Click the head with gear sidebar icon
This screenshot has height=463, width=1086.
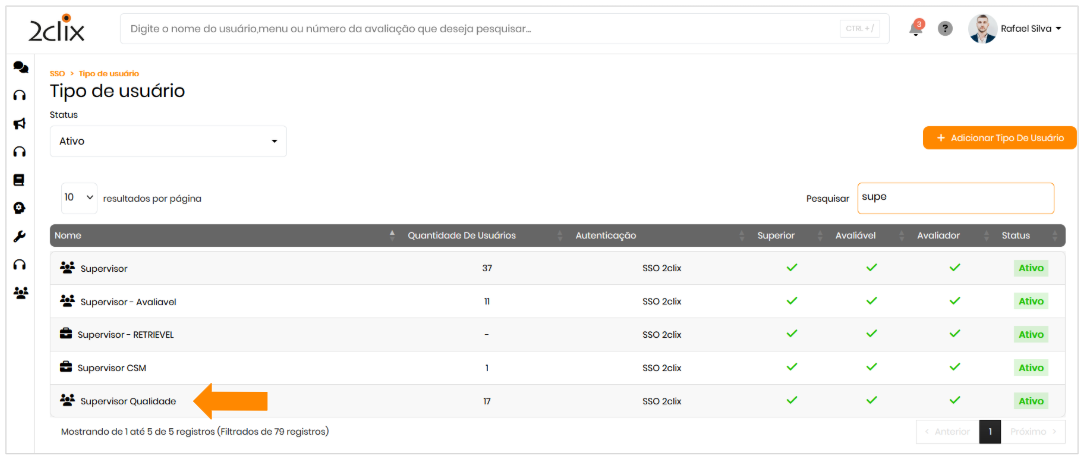(19, 209)
